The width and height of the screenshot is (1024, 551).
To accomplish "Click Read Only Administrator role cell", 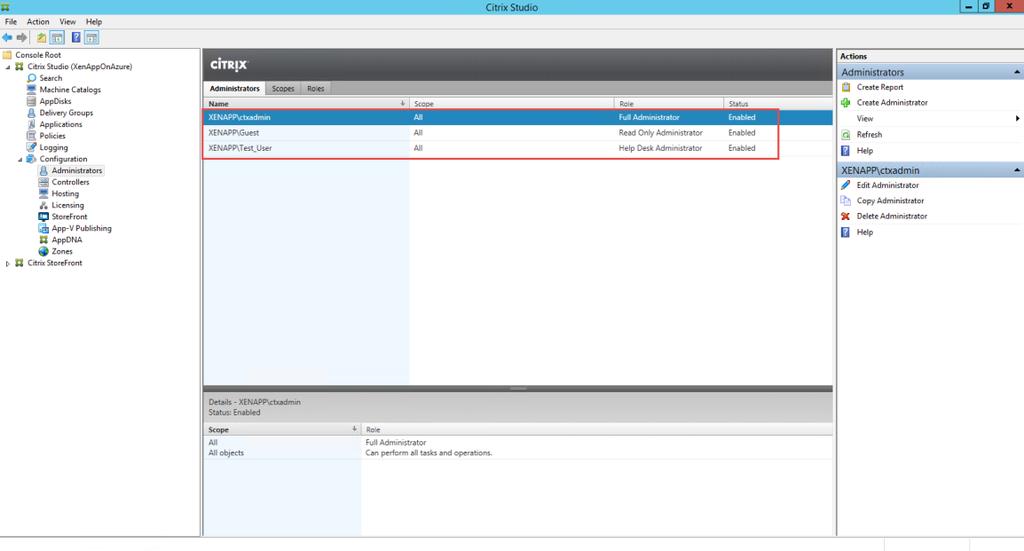I will pos(660,133).
